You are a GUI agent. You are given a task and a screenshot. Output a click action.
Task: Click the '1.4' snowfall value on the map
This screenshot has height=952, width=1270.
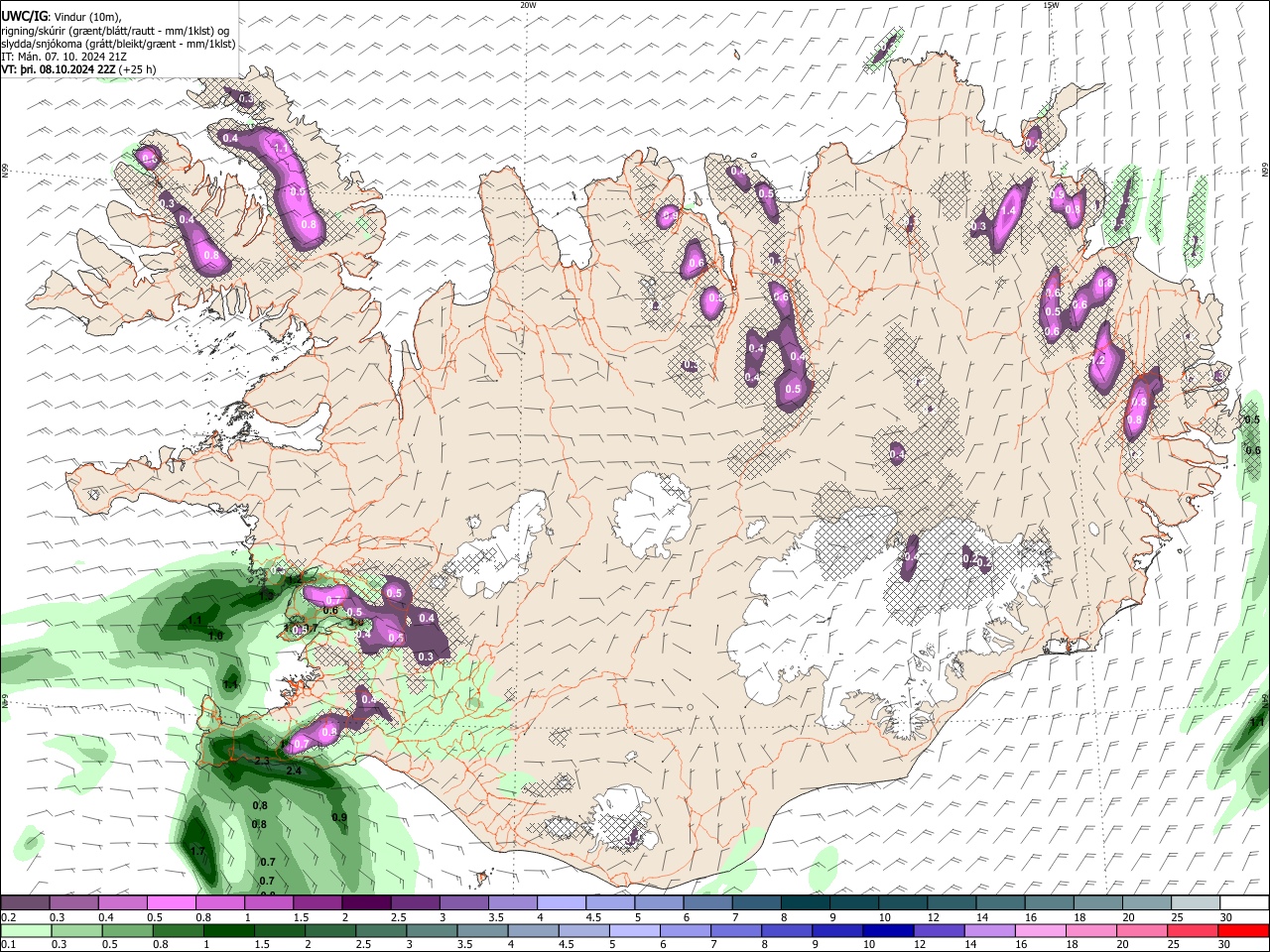click(x=1009, y=210)
